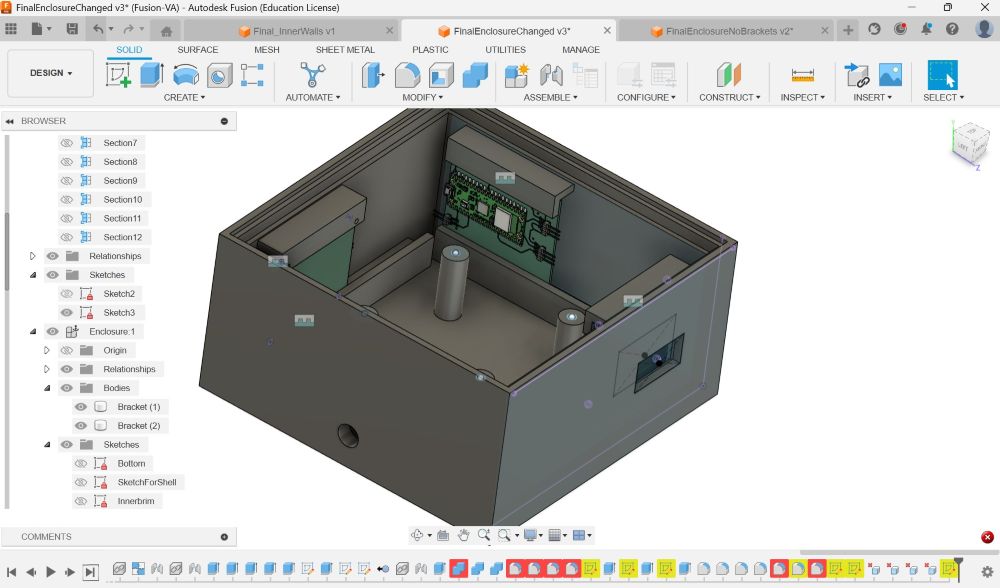
Task: Collapse the Bodies folder
Action: pyautogui.click(x=47, y=388)
